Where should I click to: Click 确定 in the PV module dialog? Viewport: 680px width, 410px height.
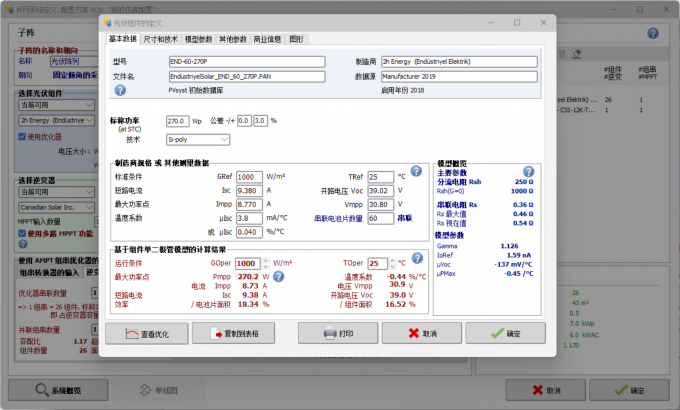coord(506,334)
